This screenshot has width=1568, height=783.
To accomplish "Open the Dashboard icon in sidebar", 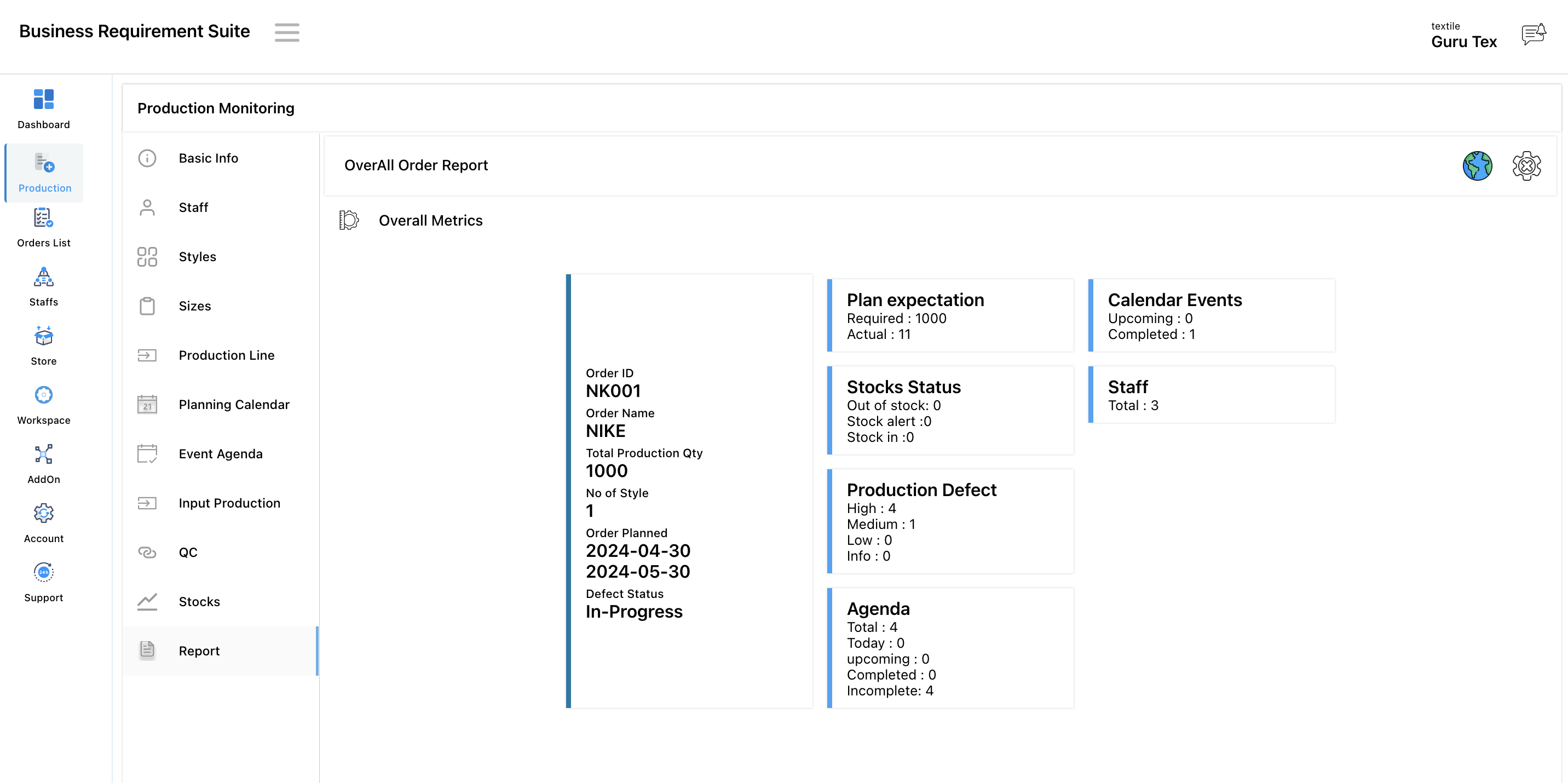I will click(x=43, y=99).
